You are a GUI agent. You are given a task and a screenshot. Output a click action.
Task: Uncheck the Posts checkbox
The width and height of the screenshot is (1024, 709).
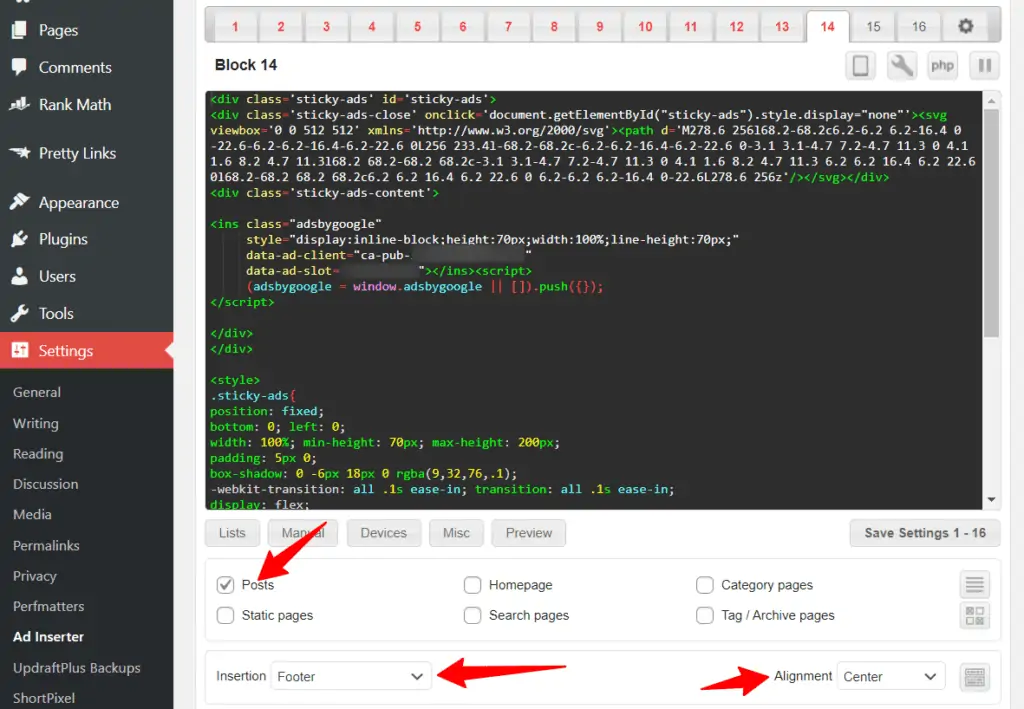tap(225, 585)
